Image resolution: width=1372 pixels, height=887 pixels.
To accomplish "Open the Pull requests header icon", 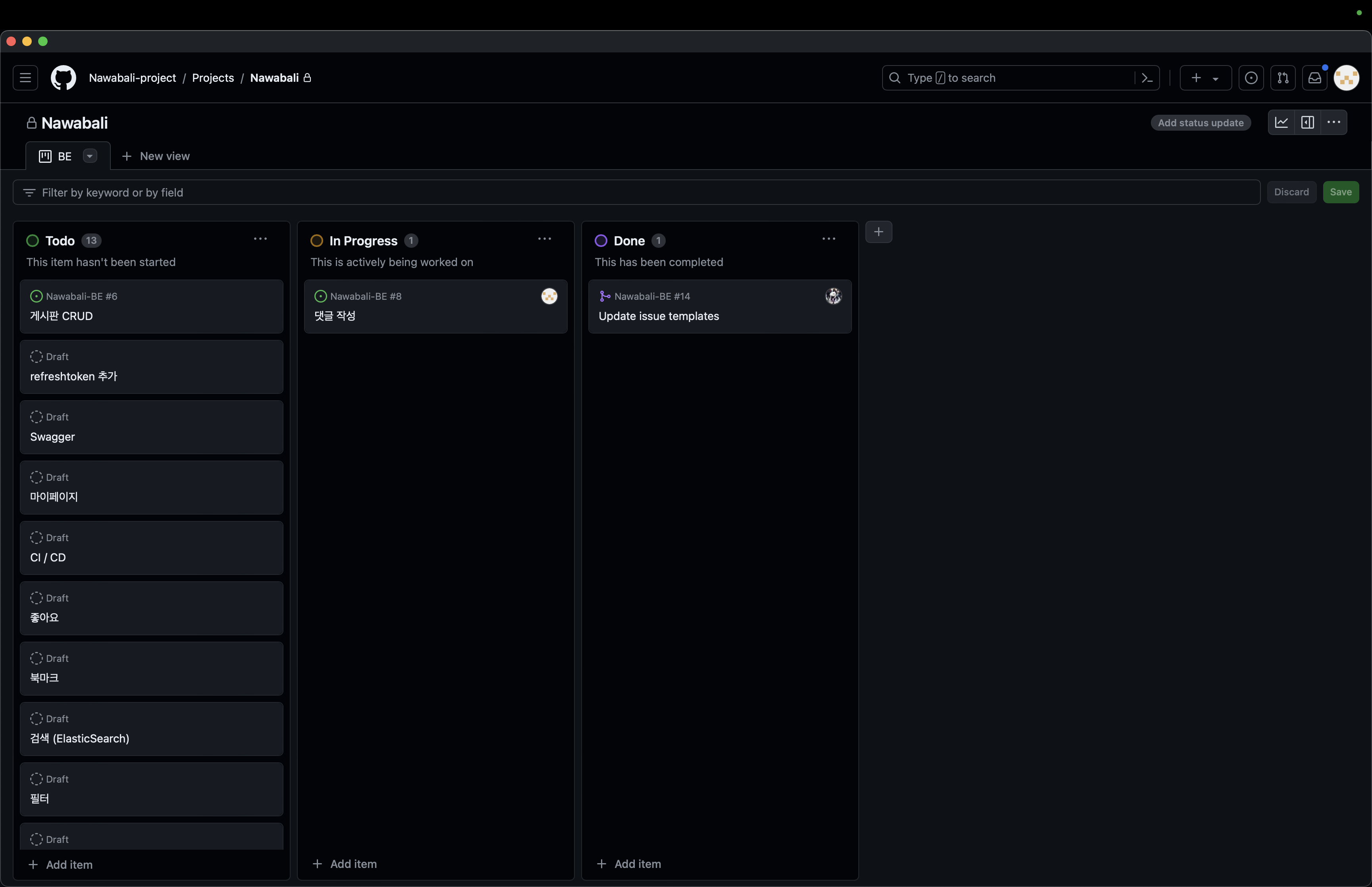I will [x=1283, y=78].
